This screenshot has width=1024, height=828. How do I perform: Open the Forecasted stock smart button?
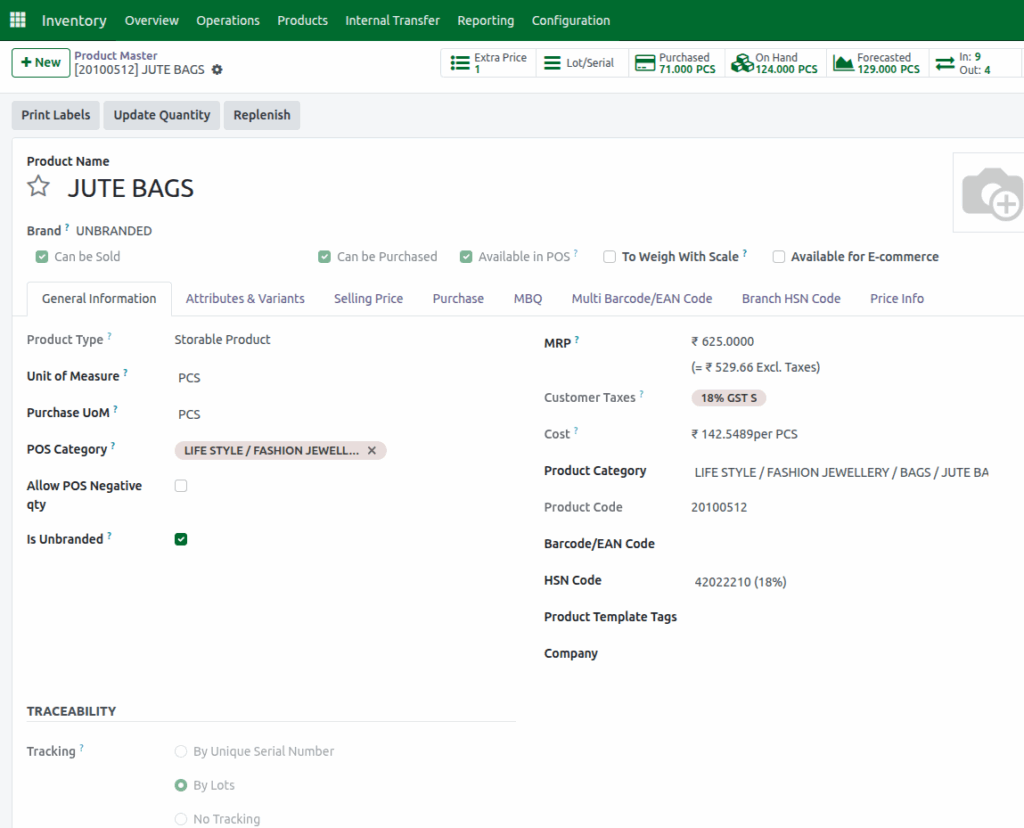(x=877, y=62)
